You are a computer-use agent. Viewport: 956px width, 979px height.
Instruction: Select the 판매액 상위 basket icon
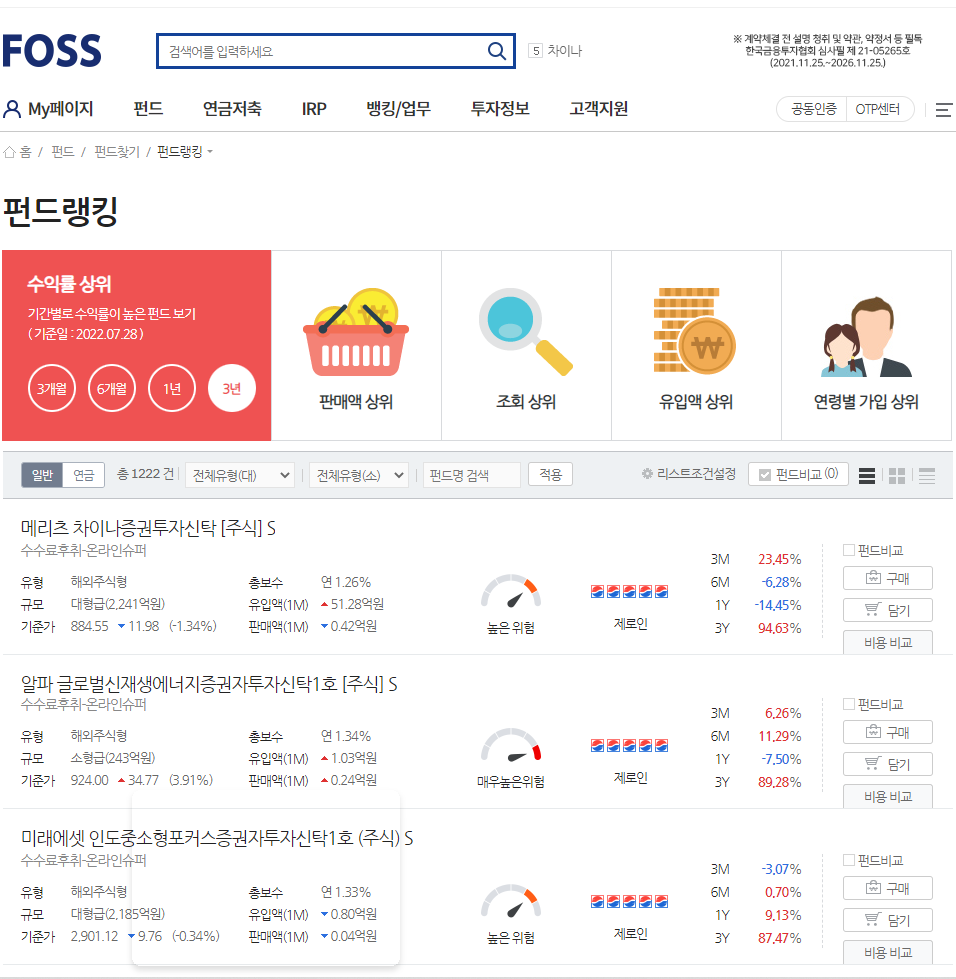tap(356, 332)
